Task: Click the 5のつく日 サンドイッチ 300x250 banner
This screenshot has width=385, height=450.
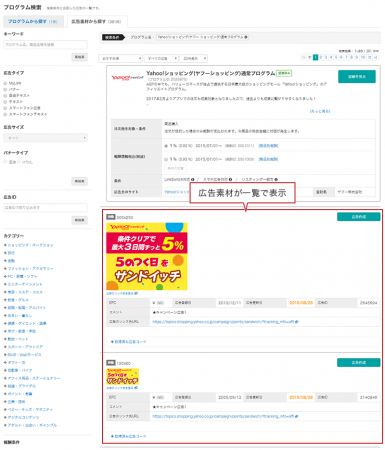Action: click(147, 256)
